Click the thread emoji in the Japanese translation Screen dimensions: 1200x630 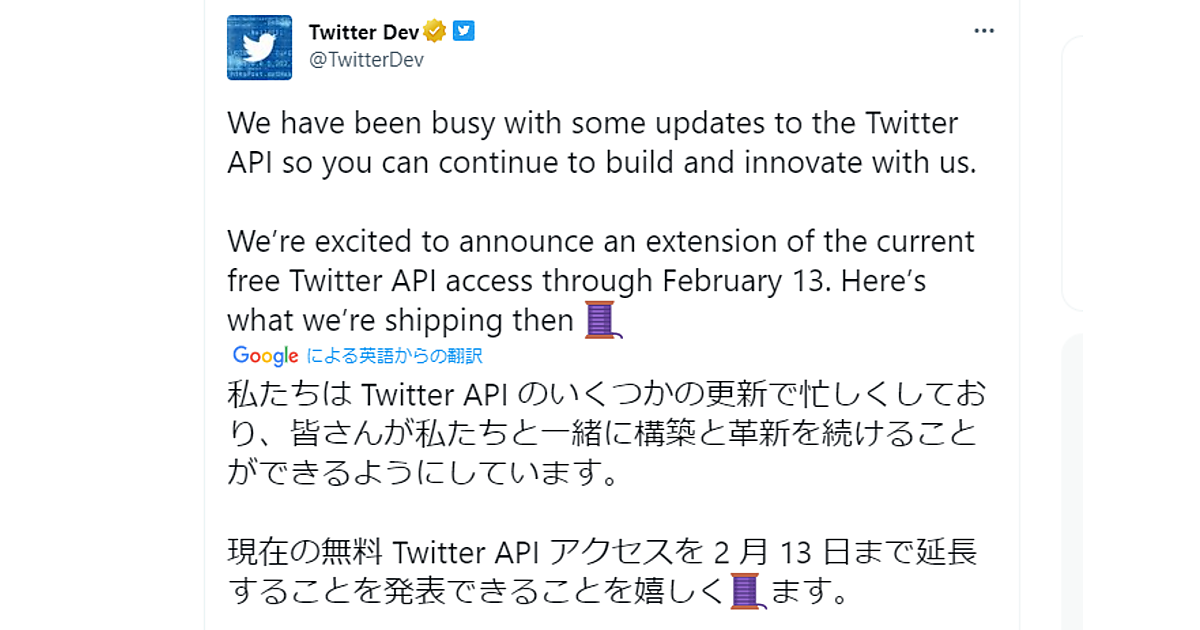pyautogui.click(x=747, y=592)
